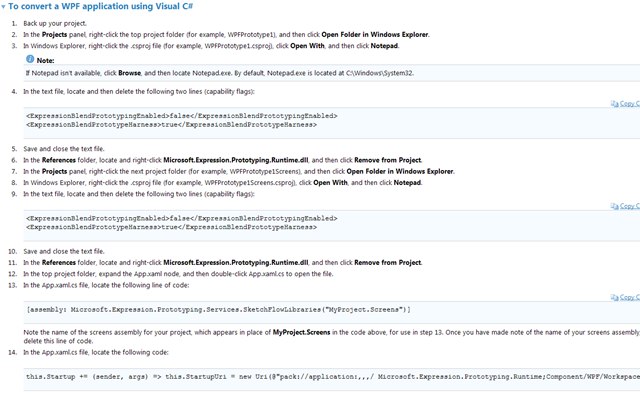Click the bold 'Open With' text in step 3
Screen dimensions: 640x394
[x=307, y=46]
